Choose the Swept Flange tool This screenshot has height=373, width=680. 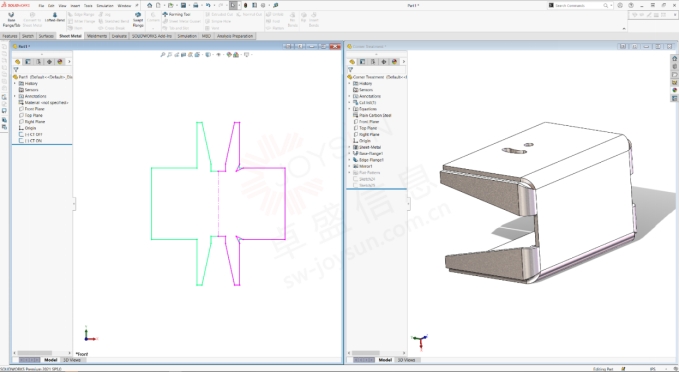pos(138,20)
